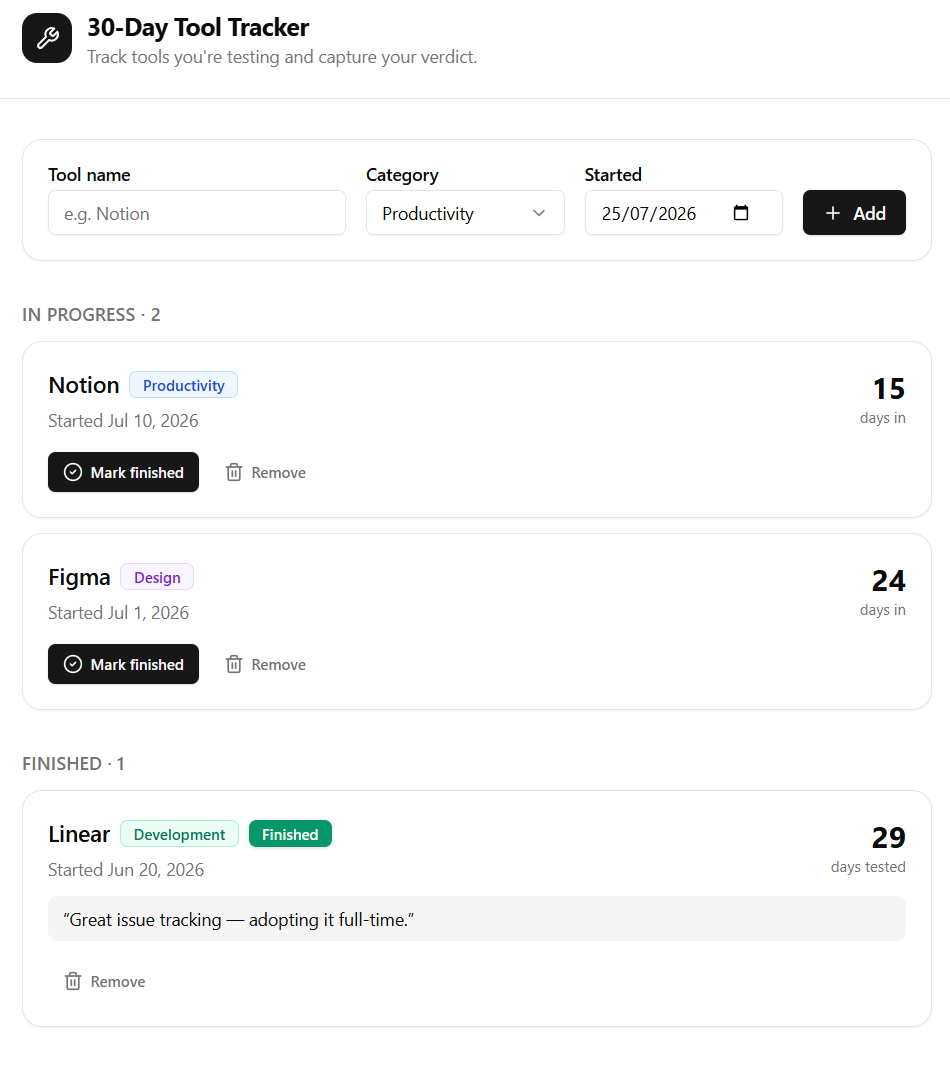
Task: Click the 24 days in counter
Action: (883, 592)
